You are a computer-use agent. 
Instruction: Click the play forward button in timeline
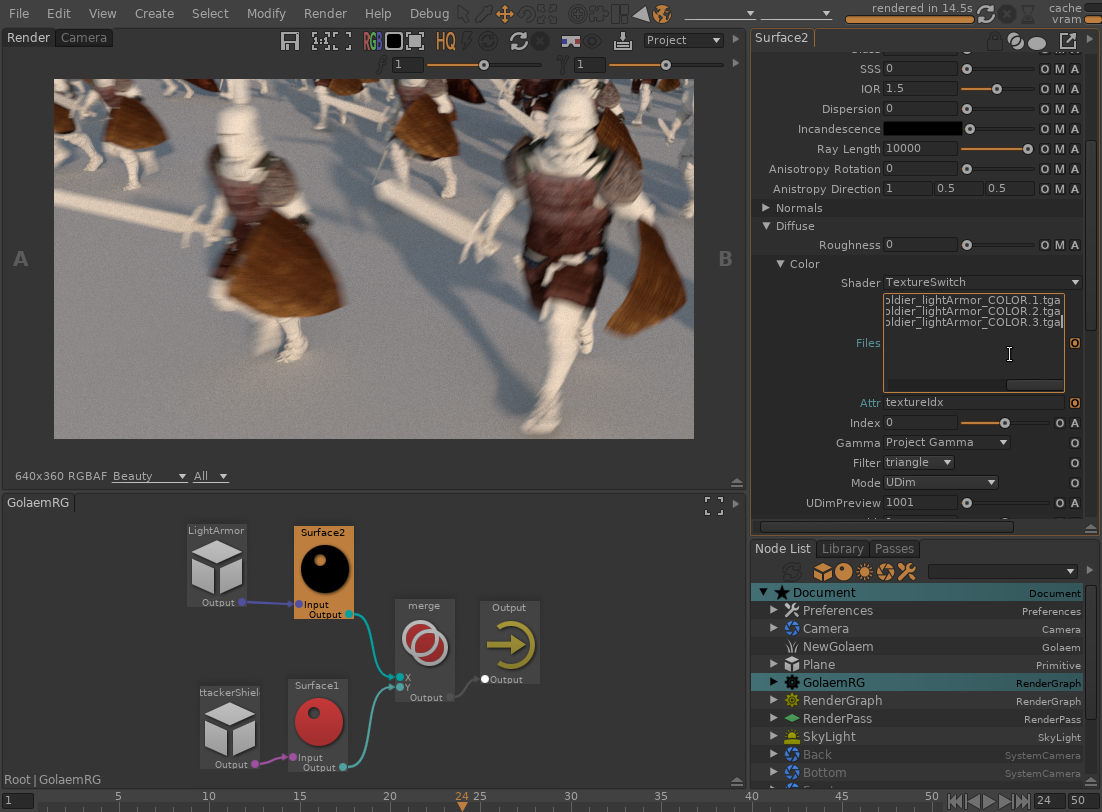tap(989, 801)
